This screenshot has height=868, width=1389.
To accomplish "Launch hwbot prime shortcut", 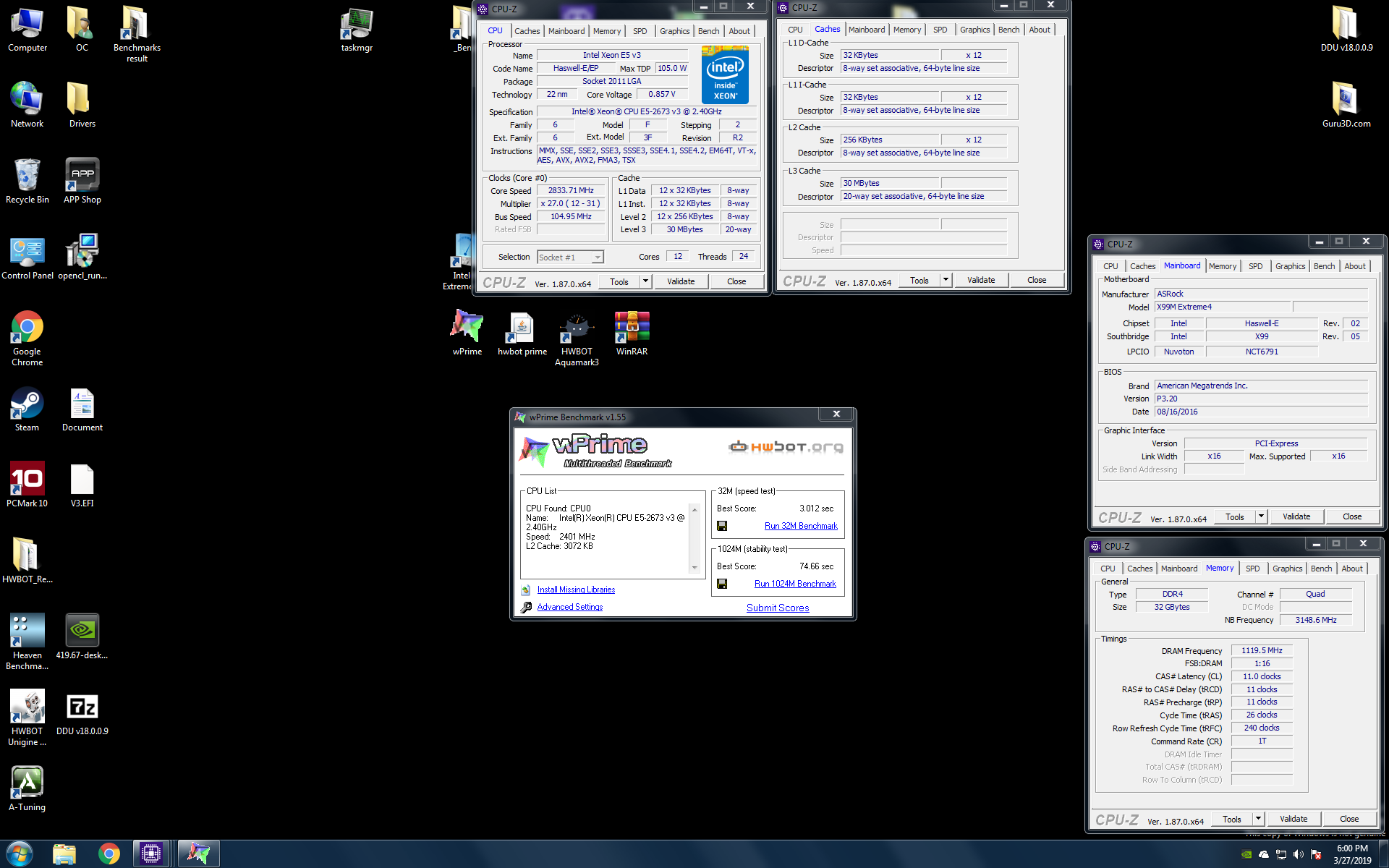I will (x=522, y=333).
